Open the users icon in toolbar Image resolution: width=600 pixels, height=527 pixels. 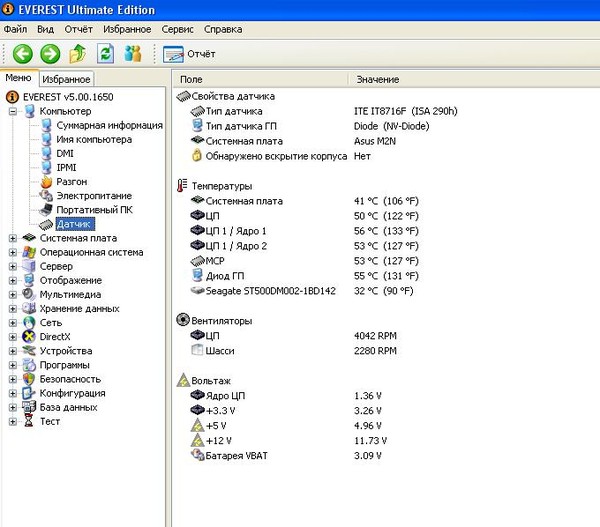(133, 54)
